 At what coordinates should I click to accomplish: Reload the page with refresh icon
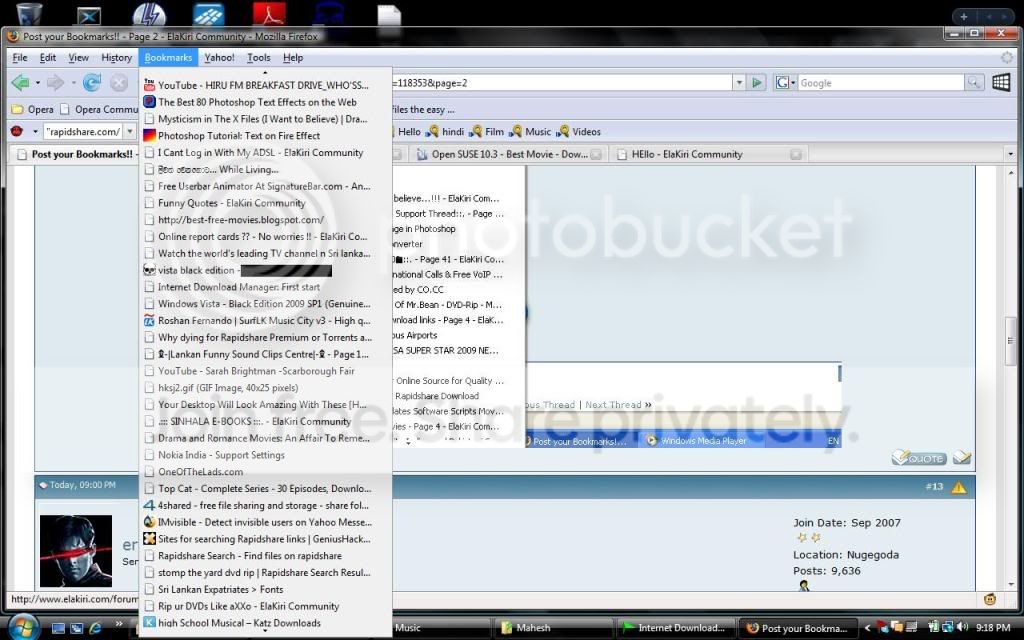click(91, 82)
